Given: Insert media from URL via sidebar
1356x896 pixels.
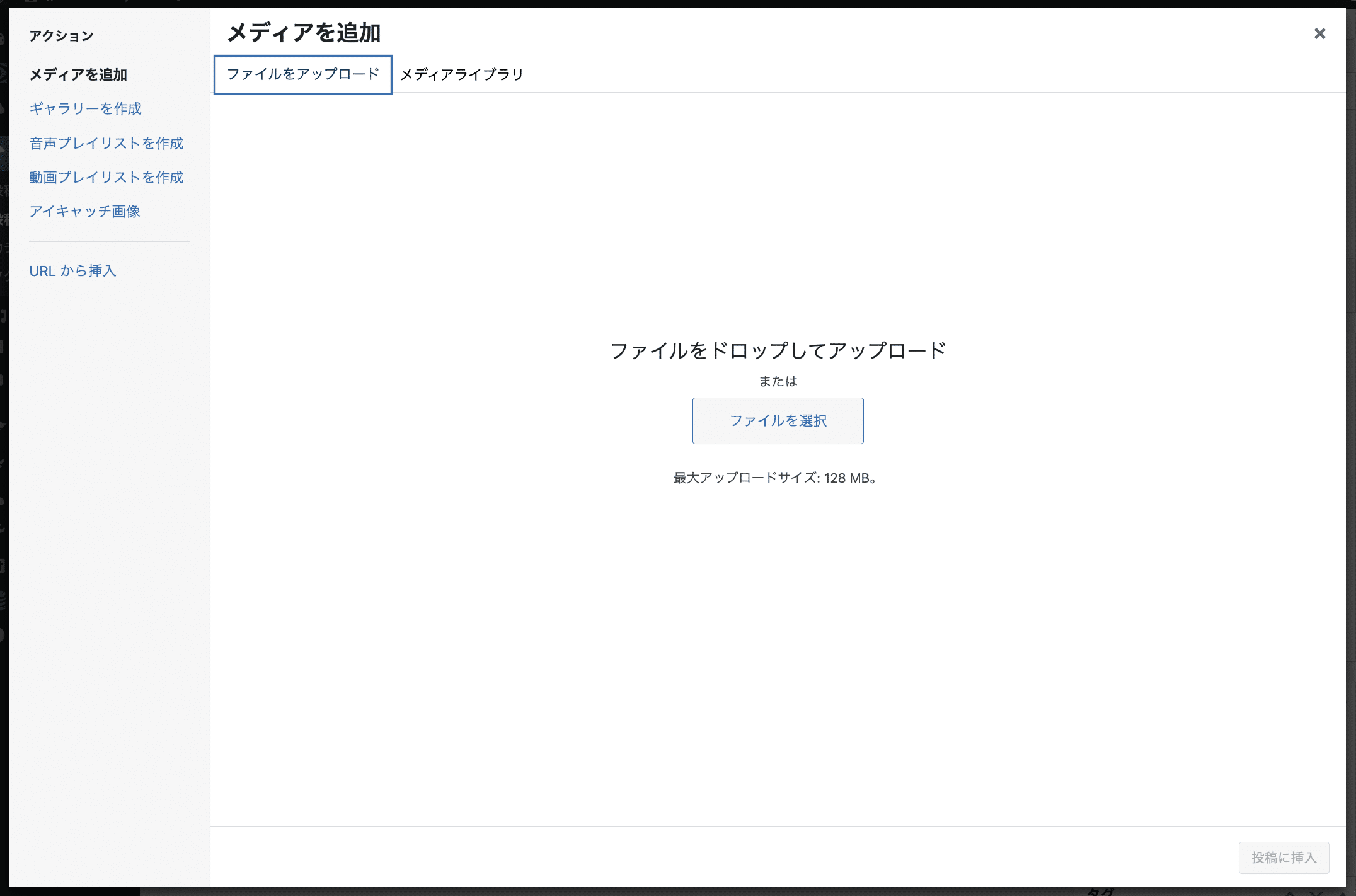Looking at the screenshot, I should coord(72,271).
